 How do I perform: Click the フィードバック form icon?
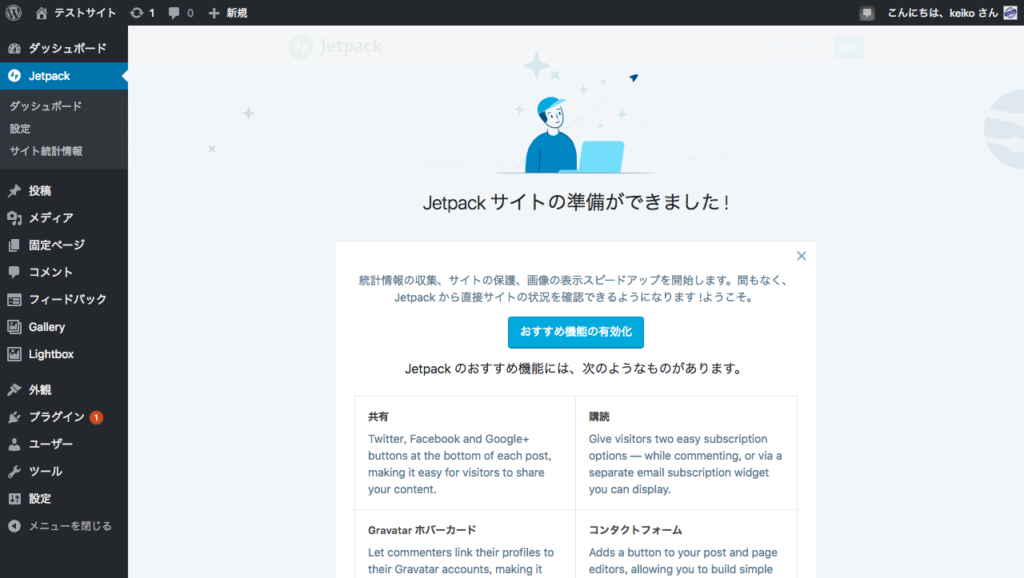click(14, 300)
